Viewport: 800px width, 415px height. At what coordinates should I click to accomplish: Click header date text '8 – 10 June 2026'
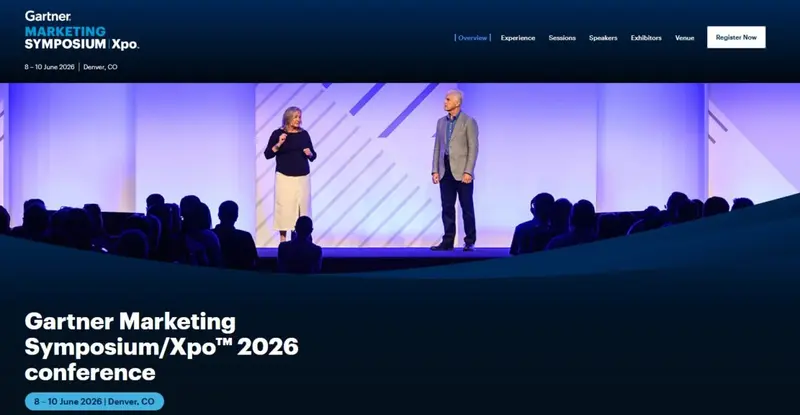[49, 67]
